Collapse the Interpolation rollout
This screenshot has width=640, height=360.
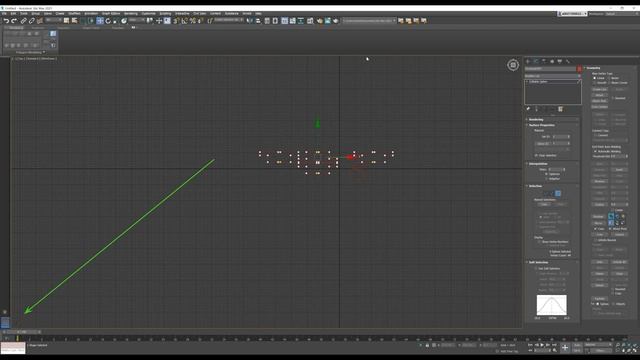click(552, 164)
